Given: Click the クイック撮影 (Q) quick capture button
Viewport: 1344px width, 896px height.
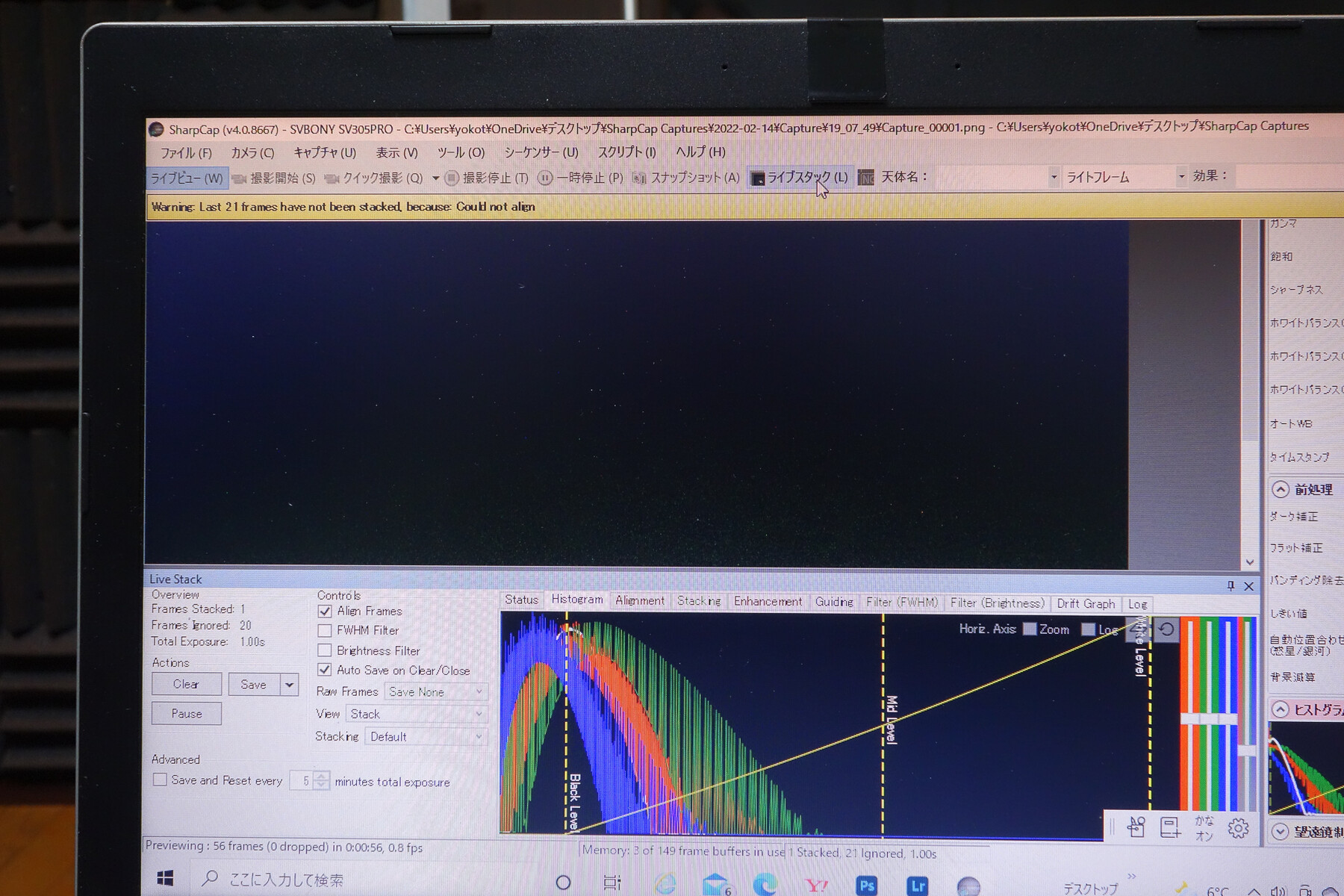Looking at the screenshot, I should click(x=373, y=178).
